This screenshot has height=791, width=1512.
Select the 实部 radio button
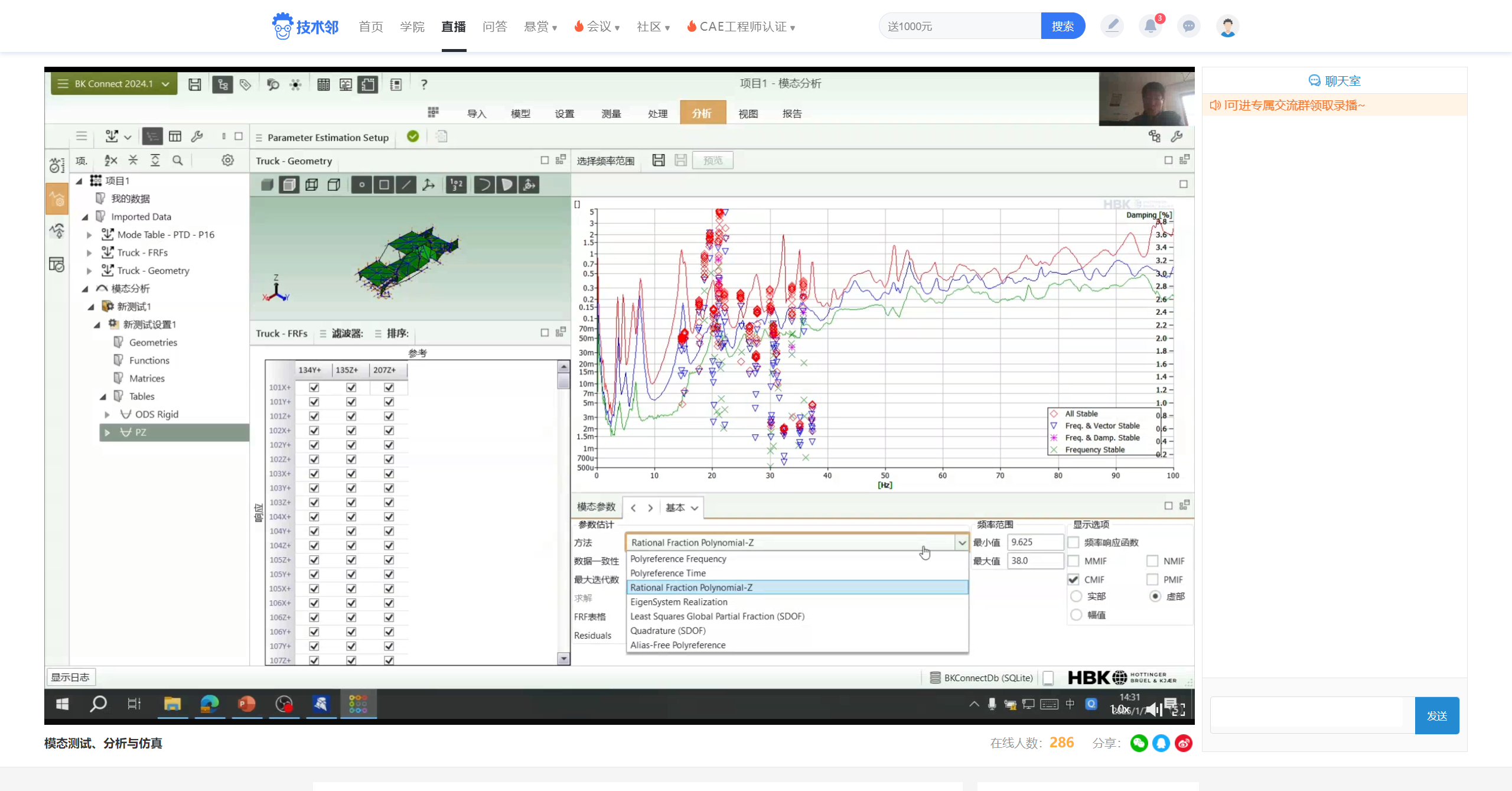pyautogui.click(x=1076, y=597)
